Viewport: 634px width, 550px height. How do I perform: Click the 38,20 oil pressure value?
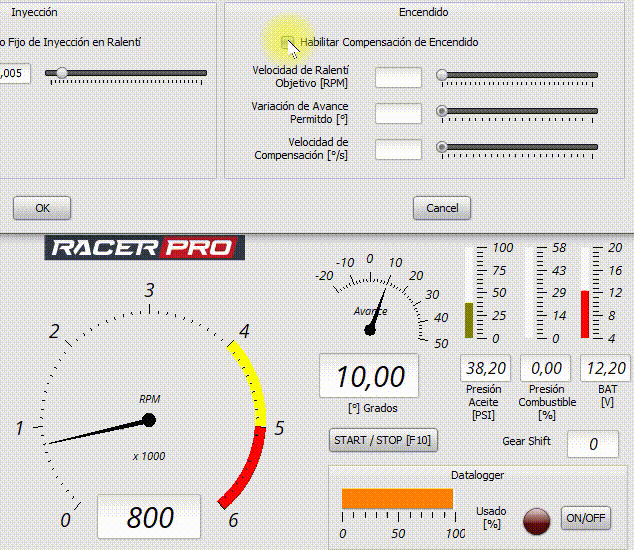(485, 368)
